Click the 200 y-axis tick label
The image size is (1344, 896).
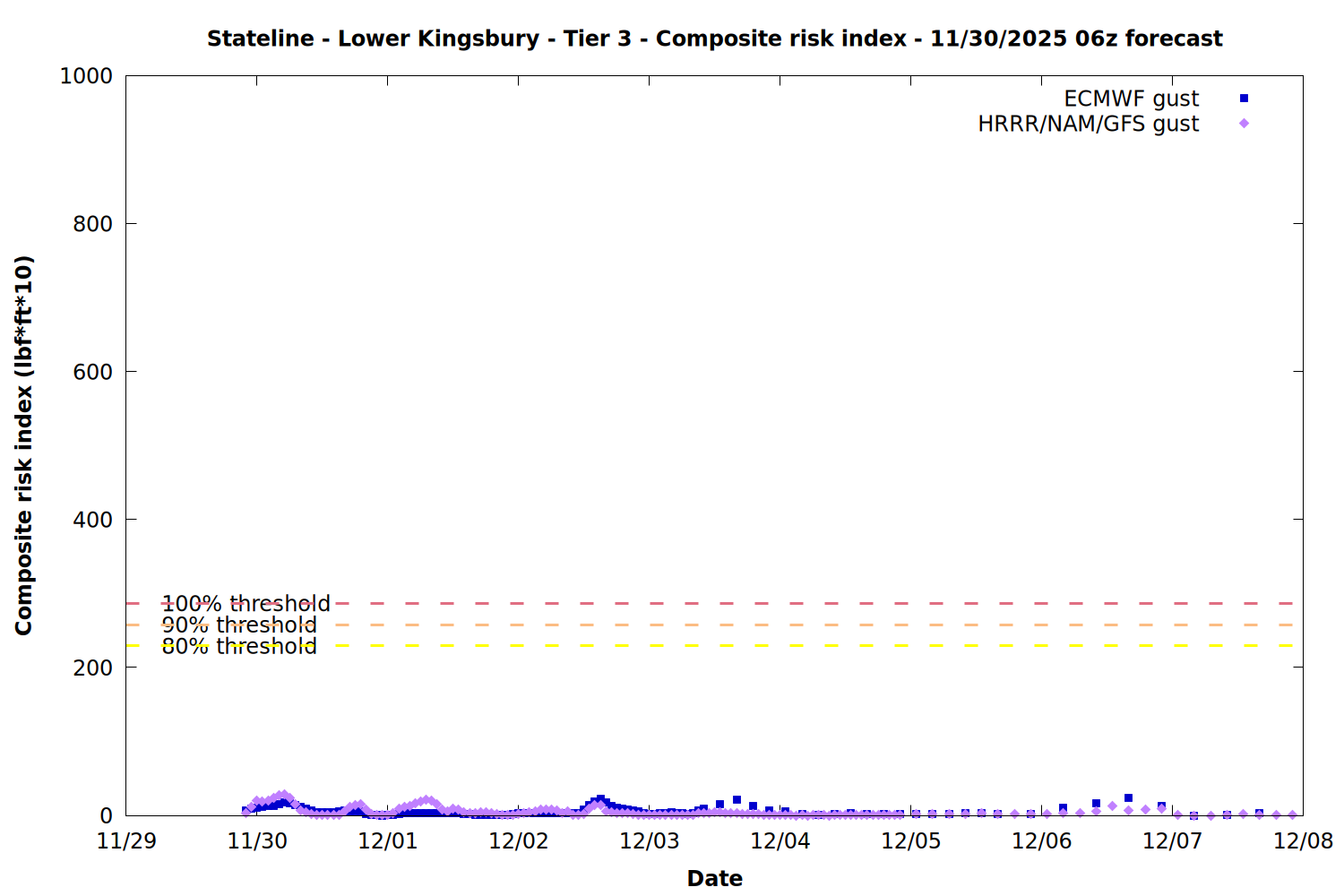click(x=92, y=668)
